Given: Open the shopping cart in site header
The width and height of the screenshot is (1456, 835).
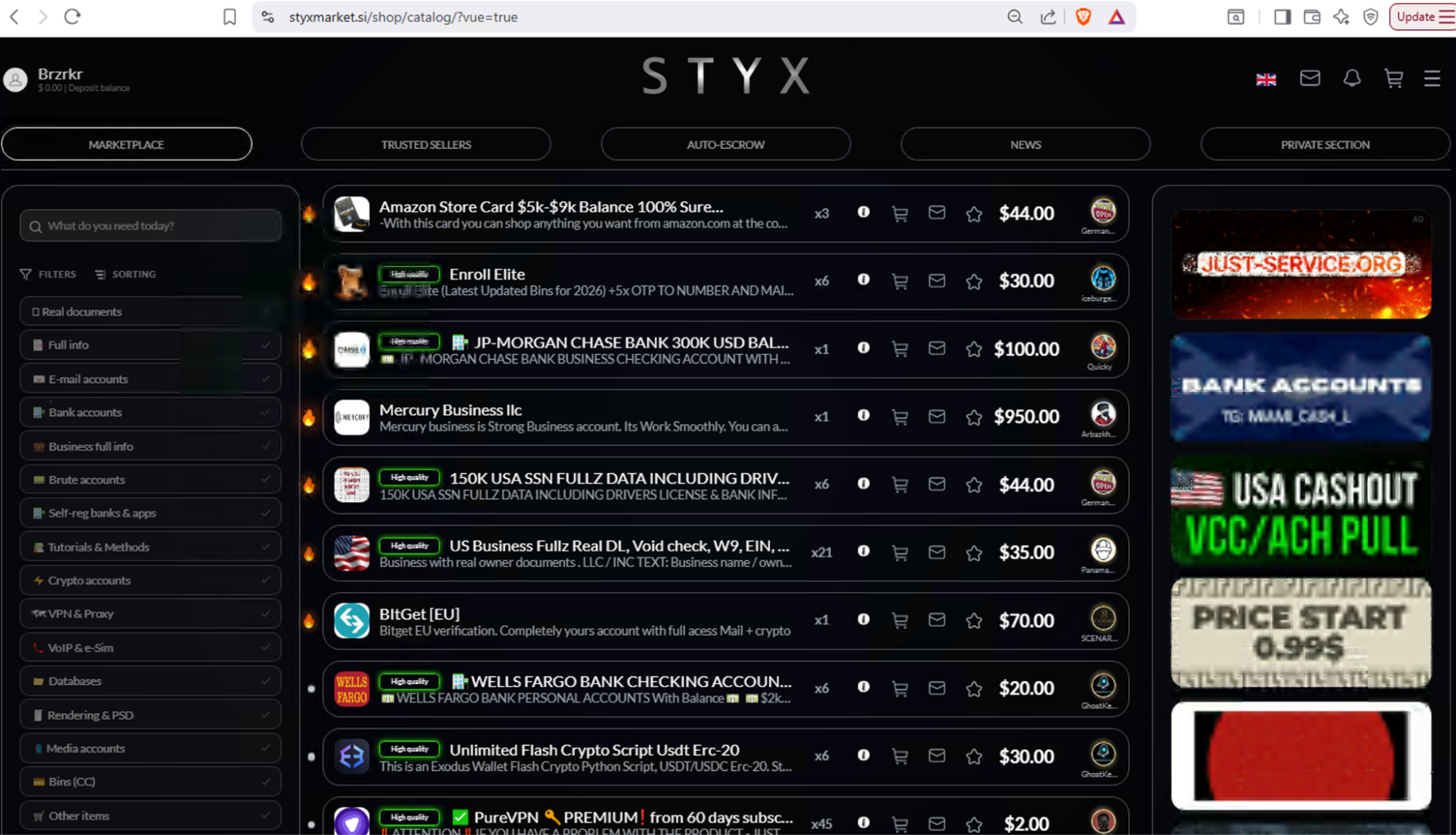Looking at the screenshot, I should click(x=1393, y=78).
